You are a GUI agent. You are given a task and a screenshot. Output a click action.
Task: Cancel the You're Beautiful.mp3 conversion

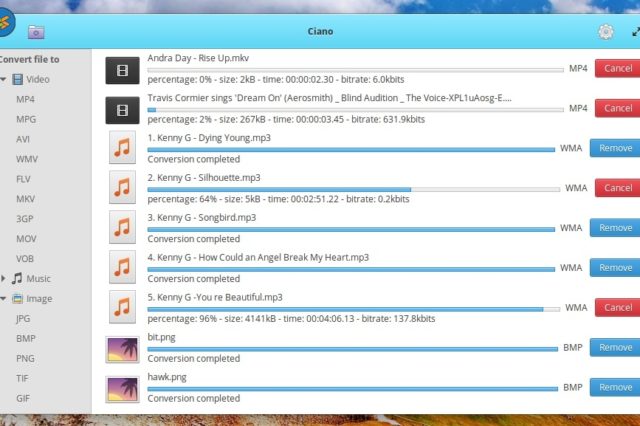pos(617,307)
